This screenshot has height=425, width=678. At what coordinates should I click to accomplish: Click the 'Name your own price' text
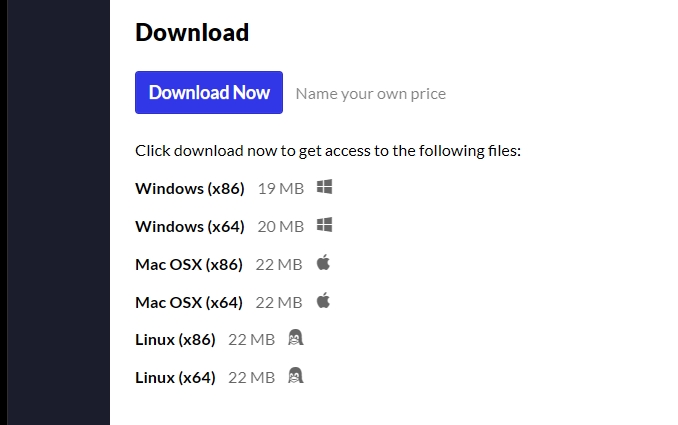click(371, 94)
